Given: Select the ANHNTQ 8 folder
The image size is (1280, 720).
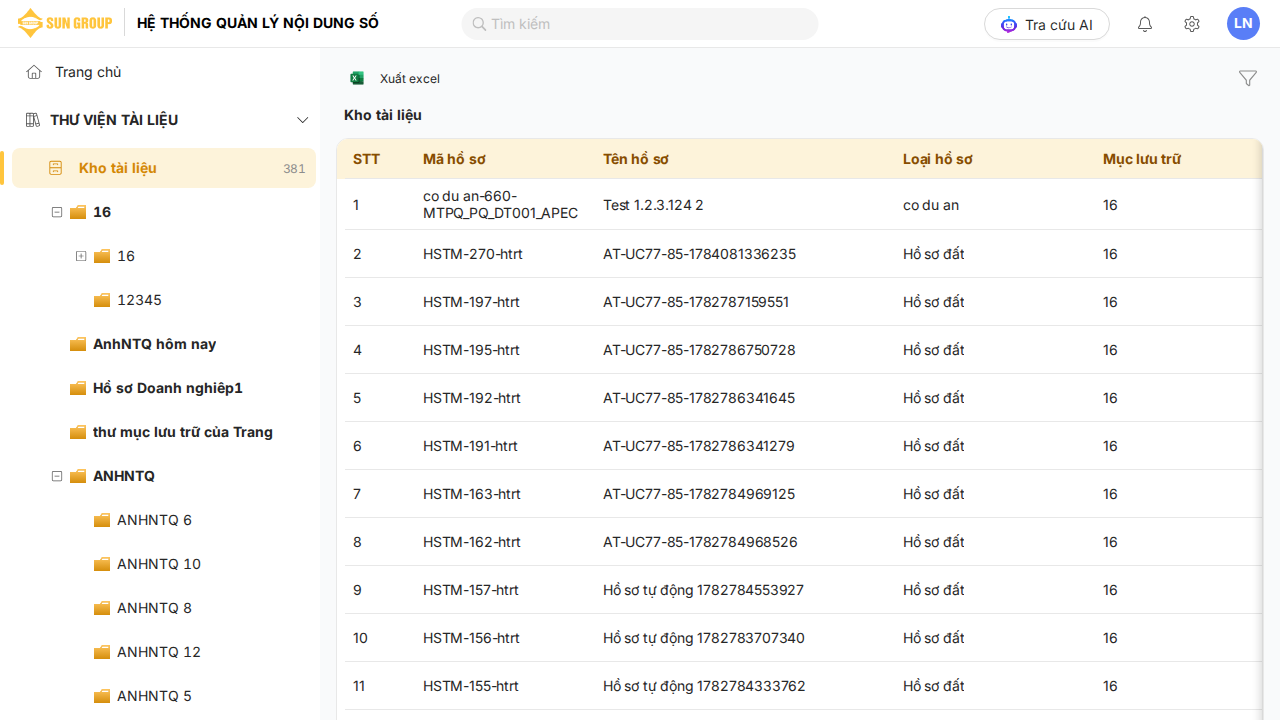Looking at the screenshot, I should 154,608.
